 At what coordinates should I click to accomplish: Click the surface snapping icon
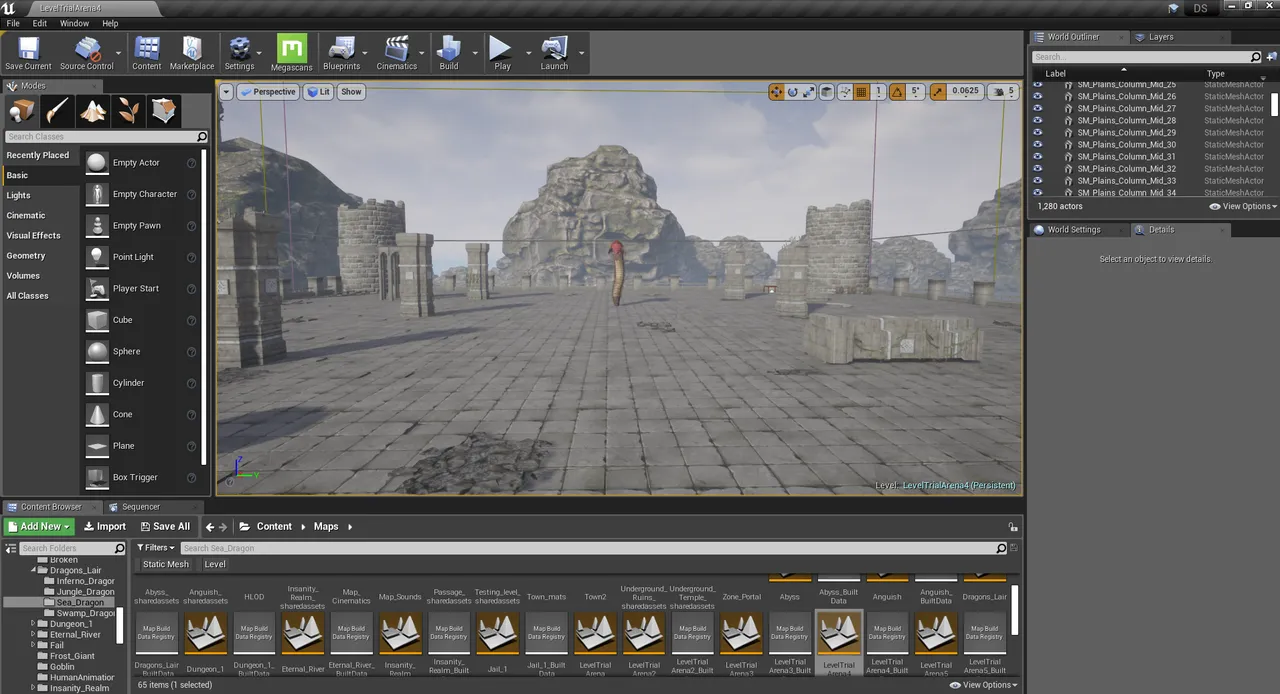pyautogui.click(x=845, y=92)
